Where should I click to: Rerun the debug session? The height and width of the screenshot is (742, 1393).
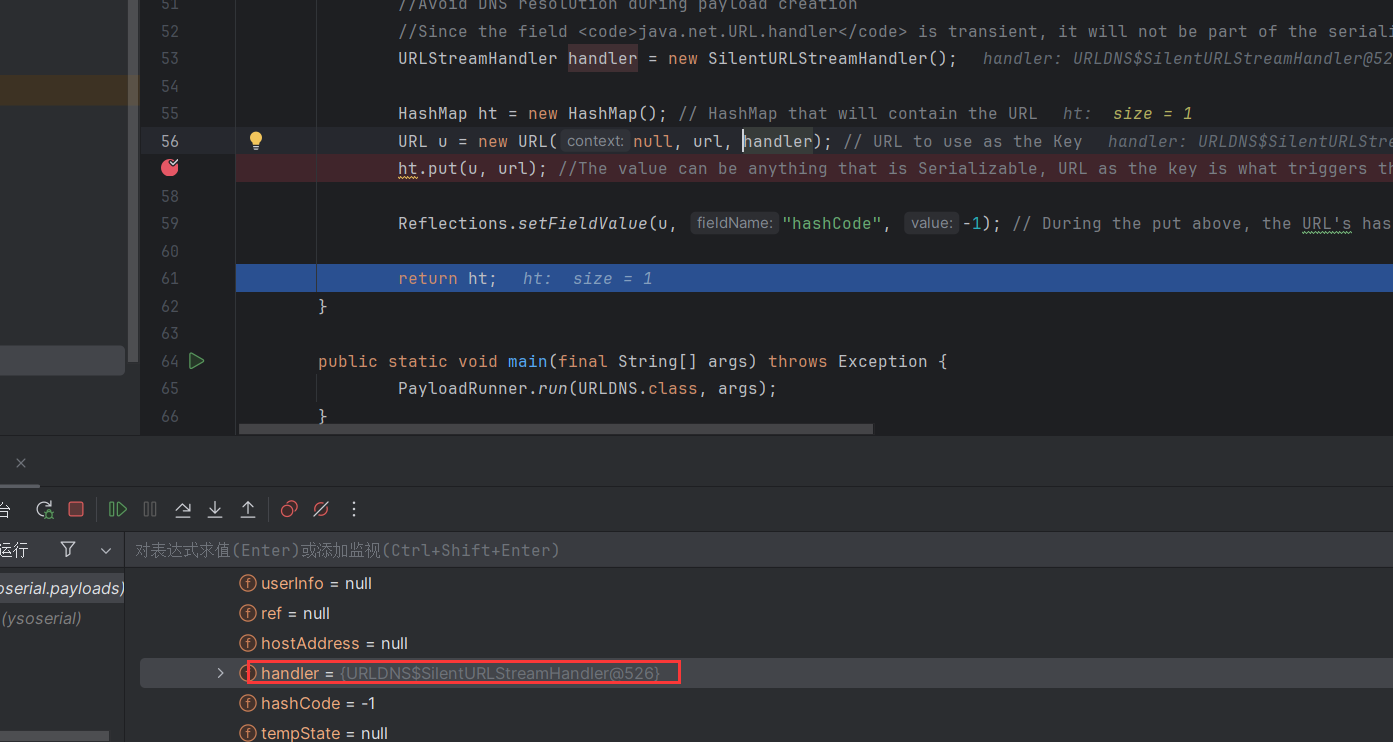click(44, 510)
